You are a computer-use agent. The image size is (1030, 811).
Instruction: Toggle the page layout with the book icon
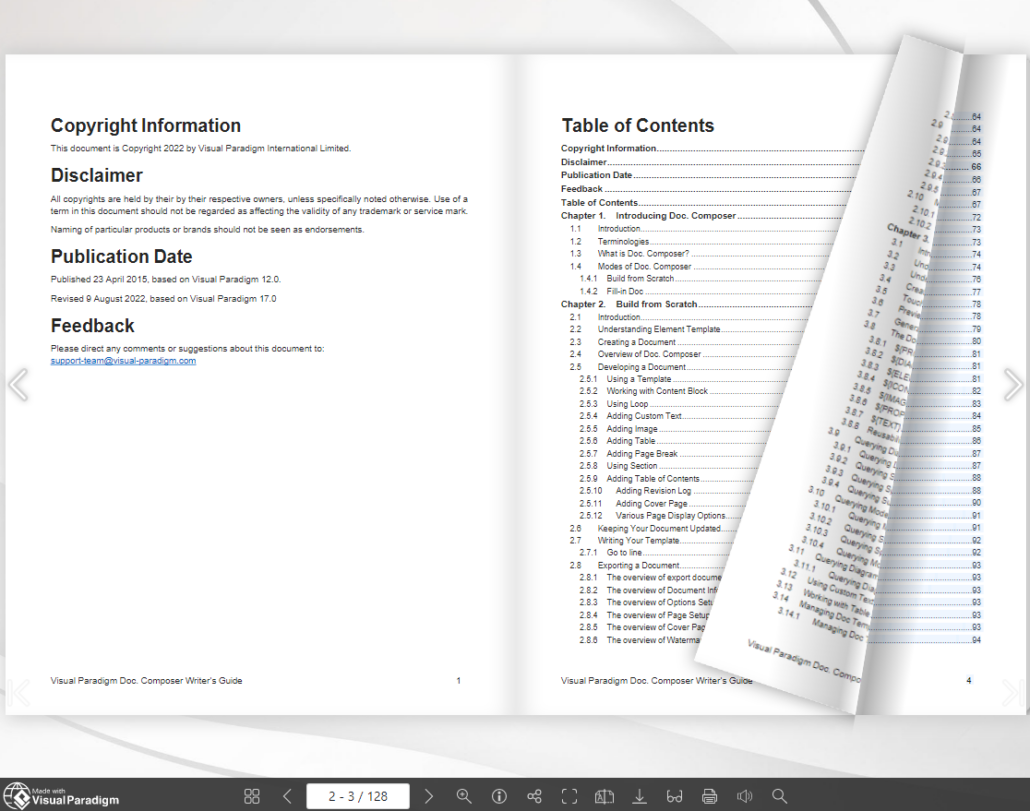604,796
